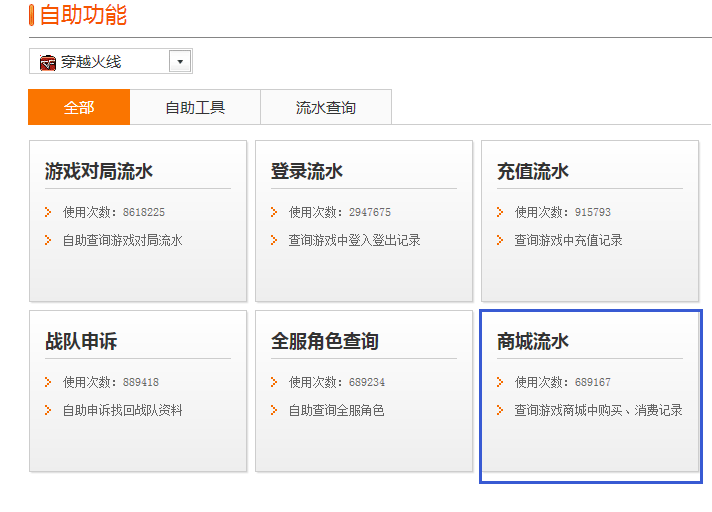Open the 游戏对局流水 card title
Image resolution: width=712 pixels, height=512 pixels.
pyautogui.click(x=99, y=171)
